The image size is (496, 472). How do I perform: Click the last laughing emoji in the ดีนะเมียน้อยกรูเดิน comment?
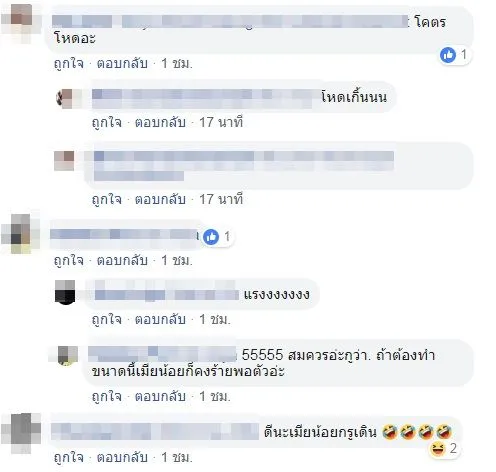click(x=444, y=432)
